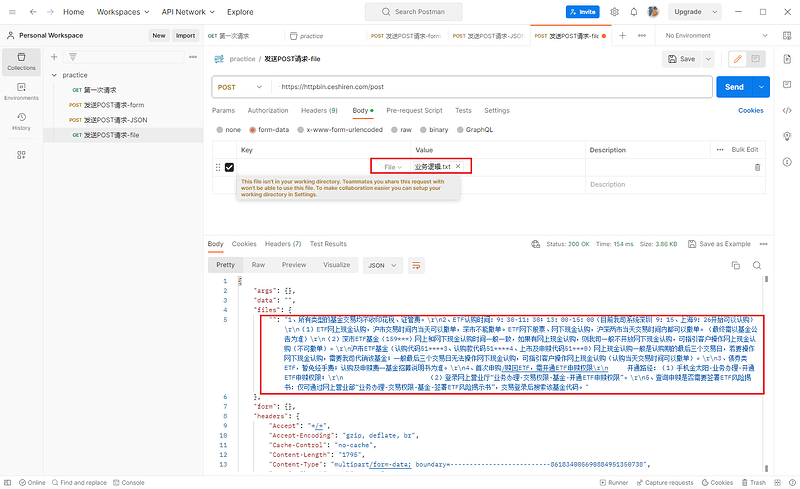800x489 pixels.
Task: Open the No Environment dropdown
Action: click(x=716, y=35)
